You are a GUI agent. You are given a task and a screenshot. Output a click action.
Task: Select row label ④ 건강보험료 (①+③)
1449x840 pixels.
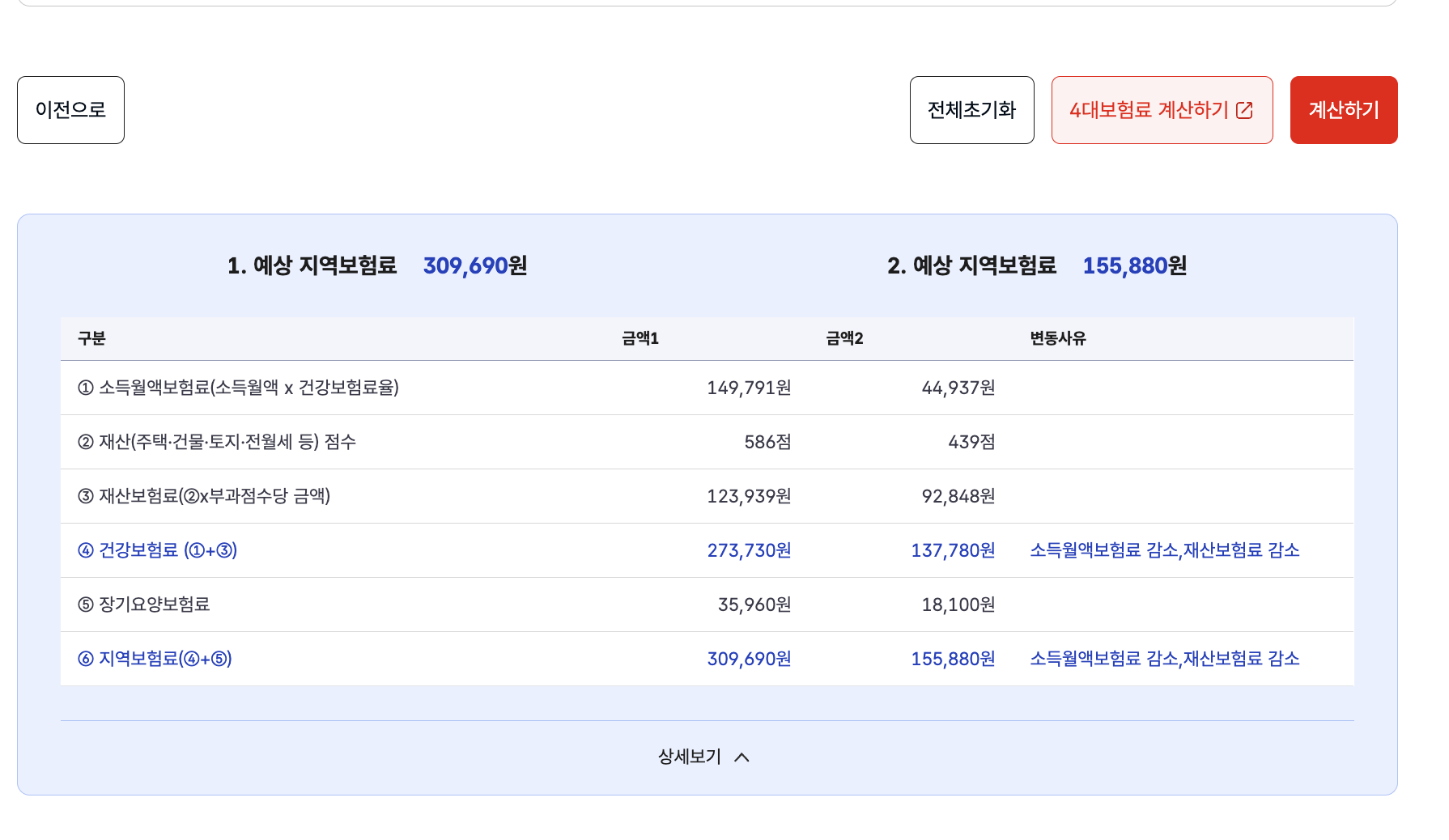[157, 550]
